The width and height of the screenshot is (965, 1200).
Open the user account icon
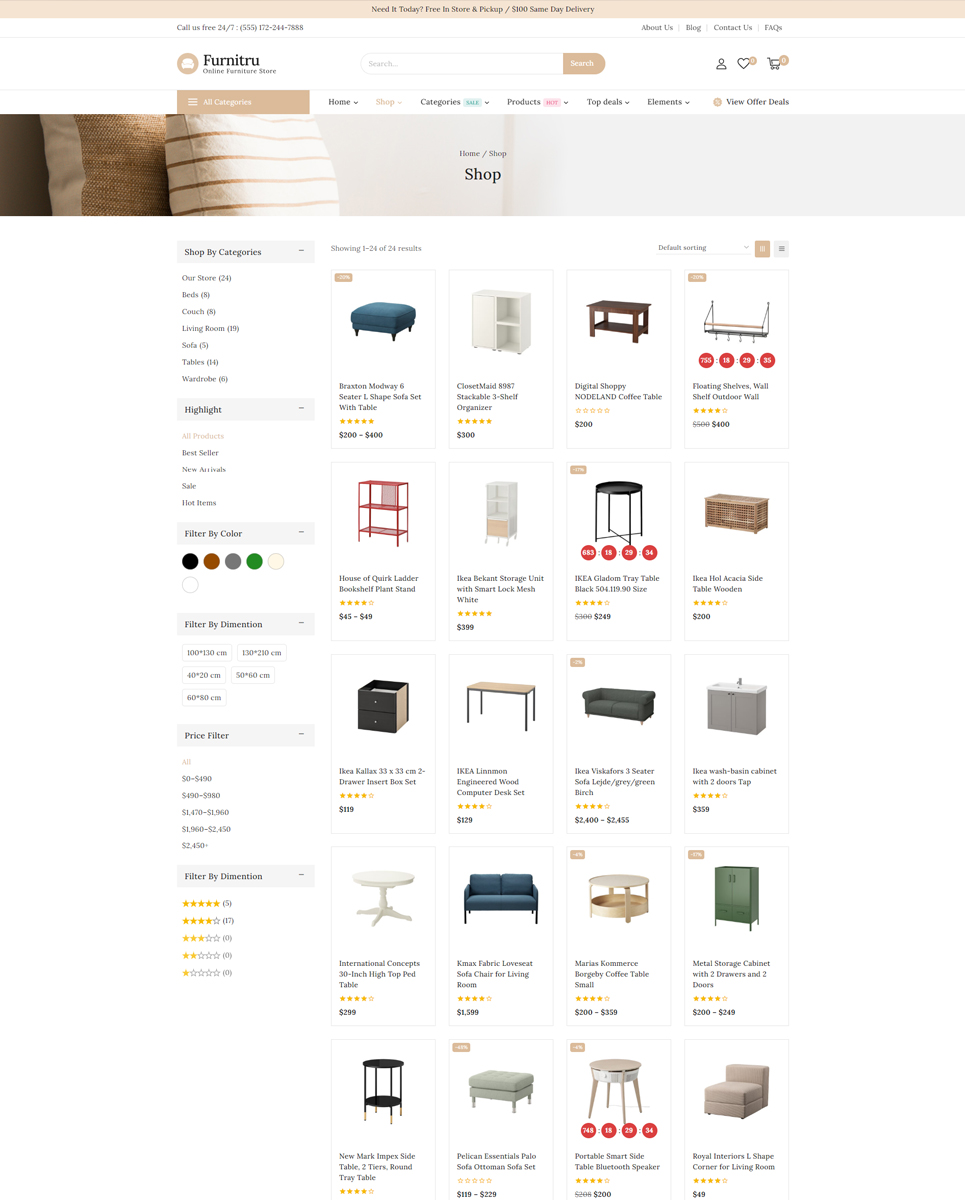721,64
